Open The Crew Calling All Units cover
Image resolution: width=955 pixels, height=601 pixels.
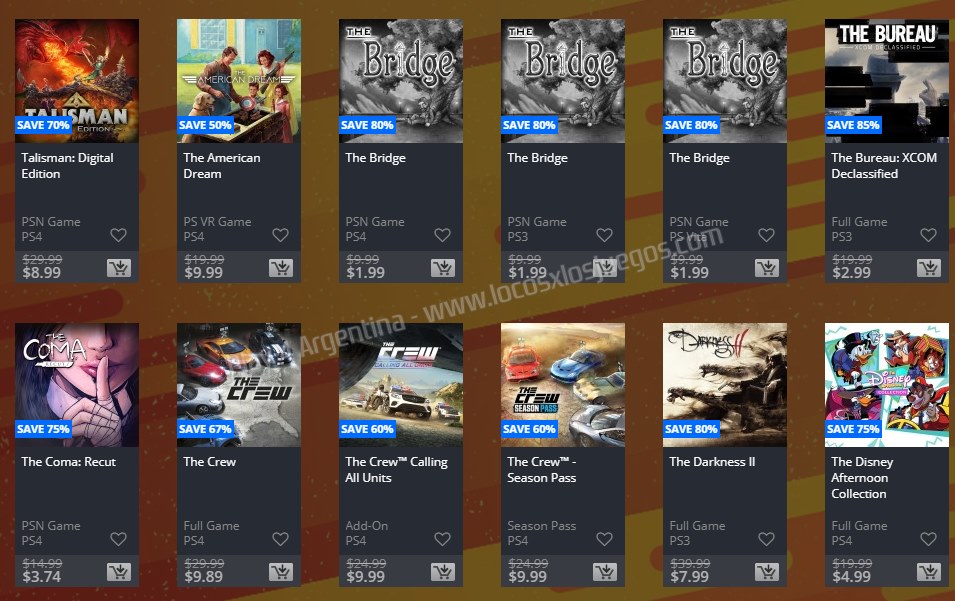(401, 385)
